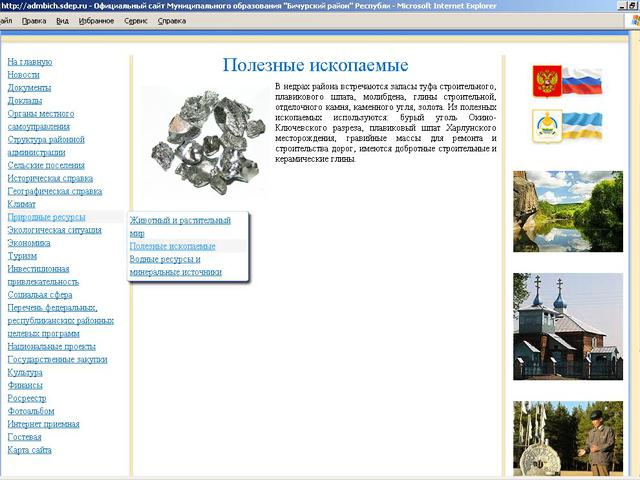Open the man near monument photo

(568, 439)
